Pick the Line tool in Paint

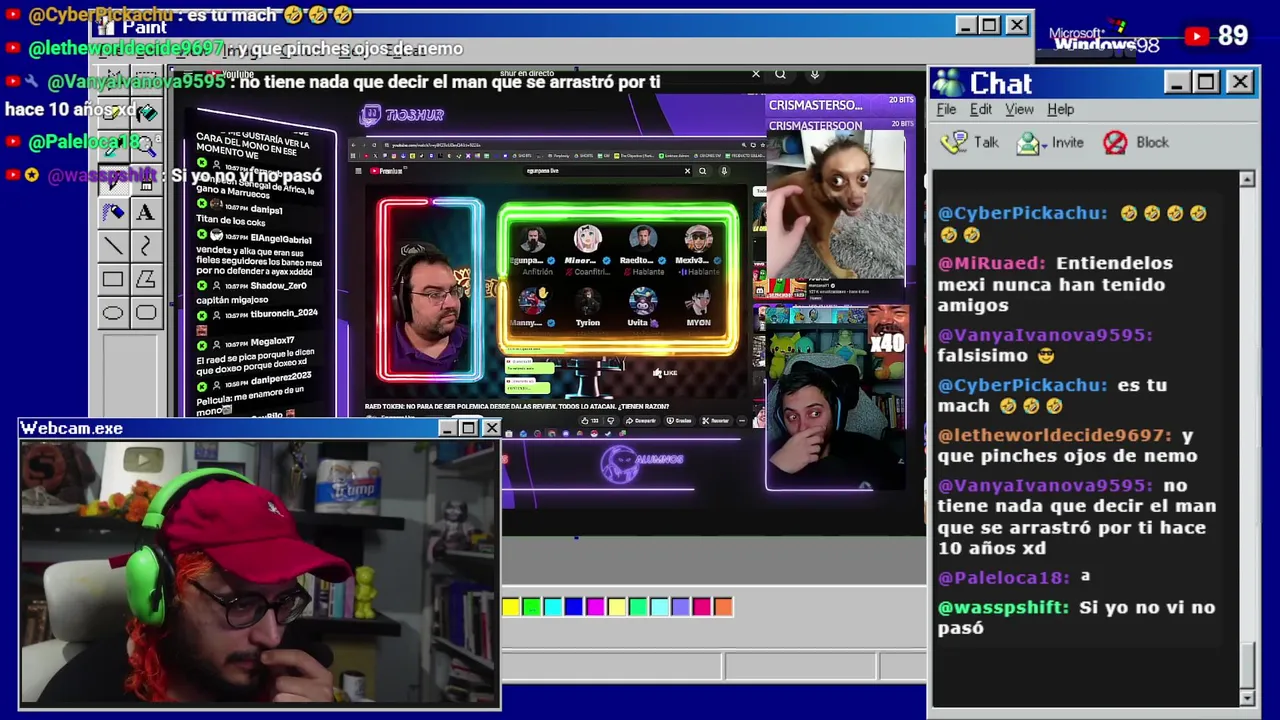point(113,246)
